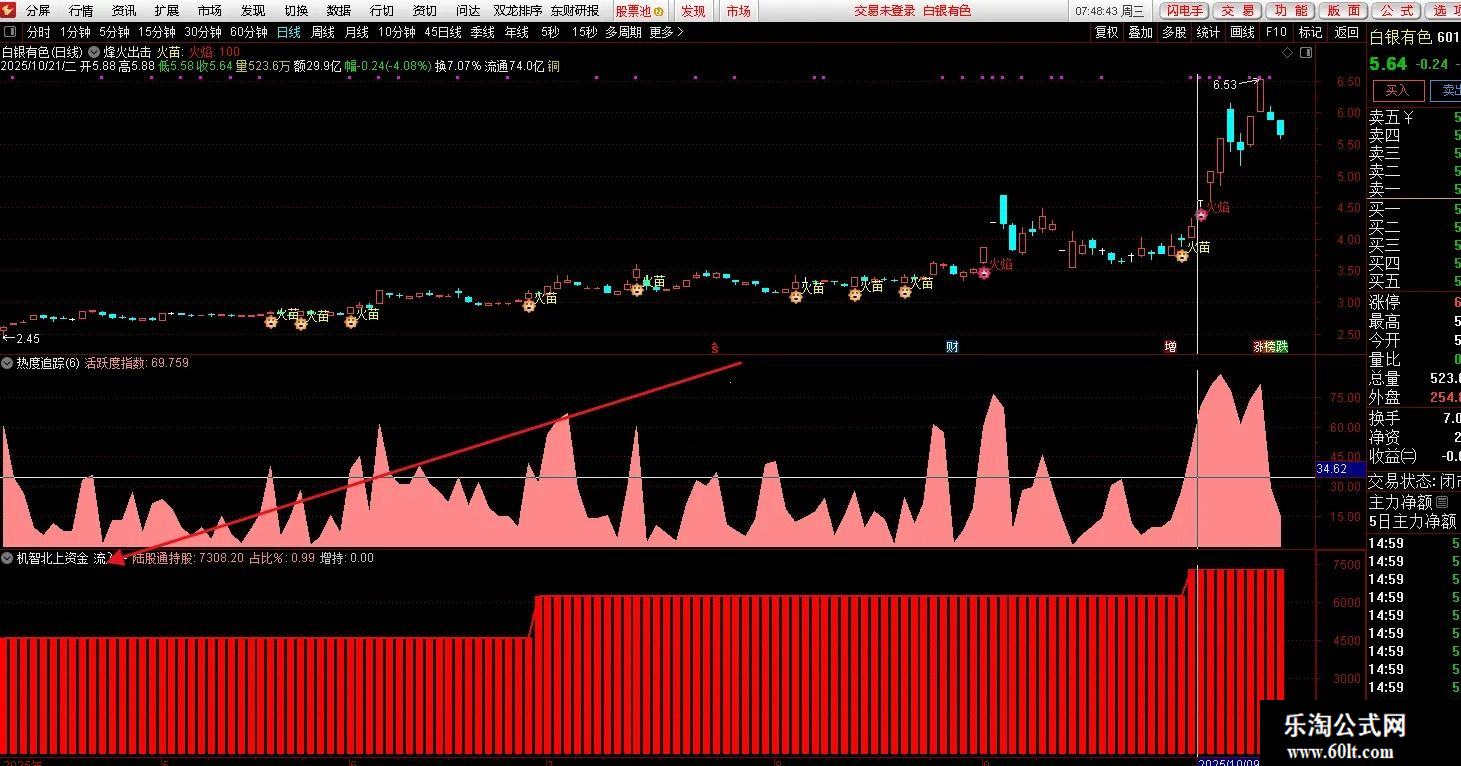Expand the 机智北上资金 indicator arrow
This screenshot has height=766, width=1461.
[7, 558]
